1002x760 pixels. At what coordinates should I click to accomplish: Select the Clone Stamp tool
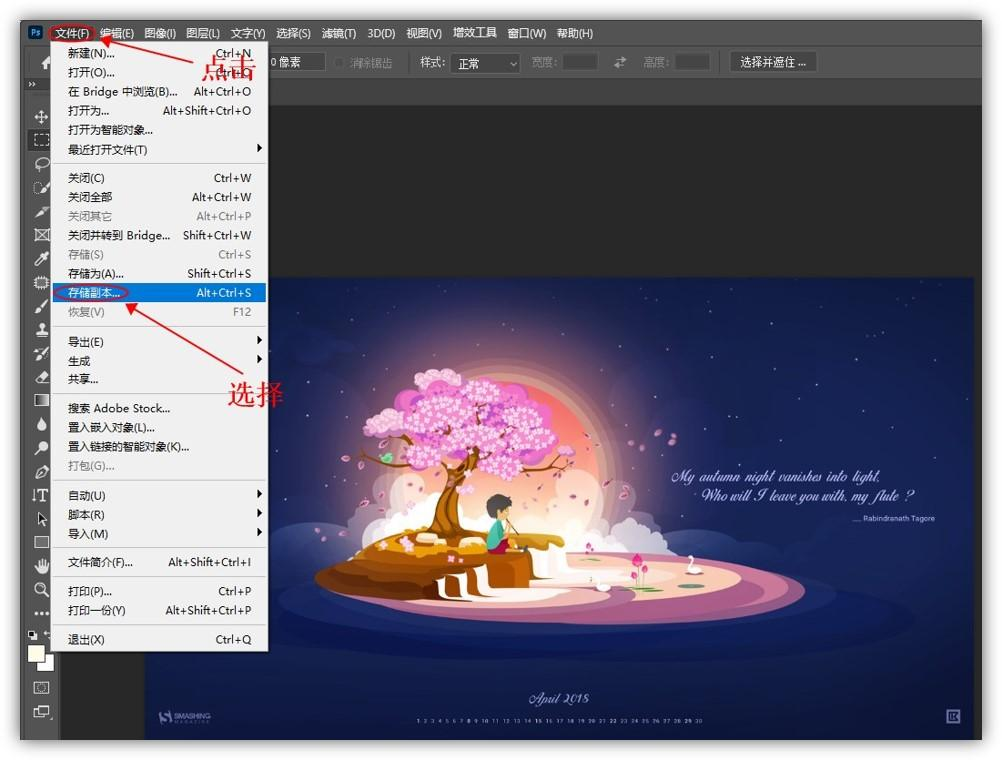pos(42,329)
